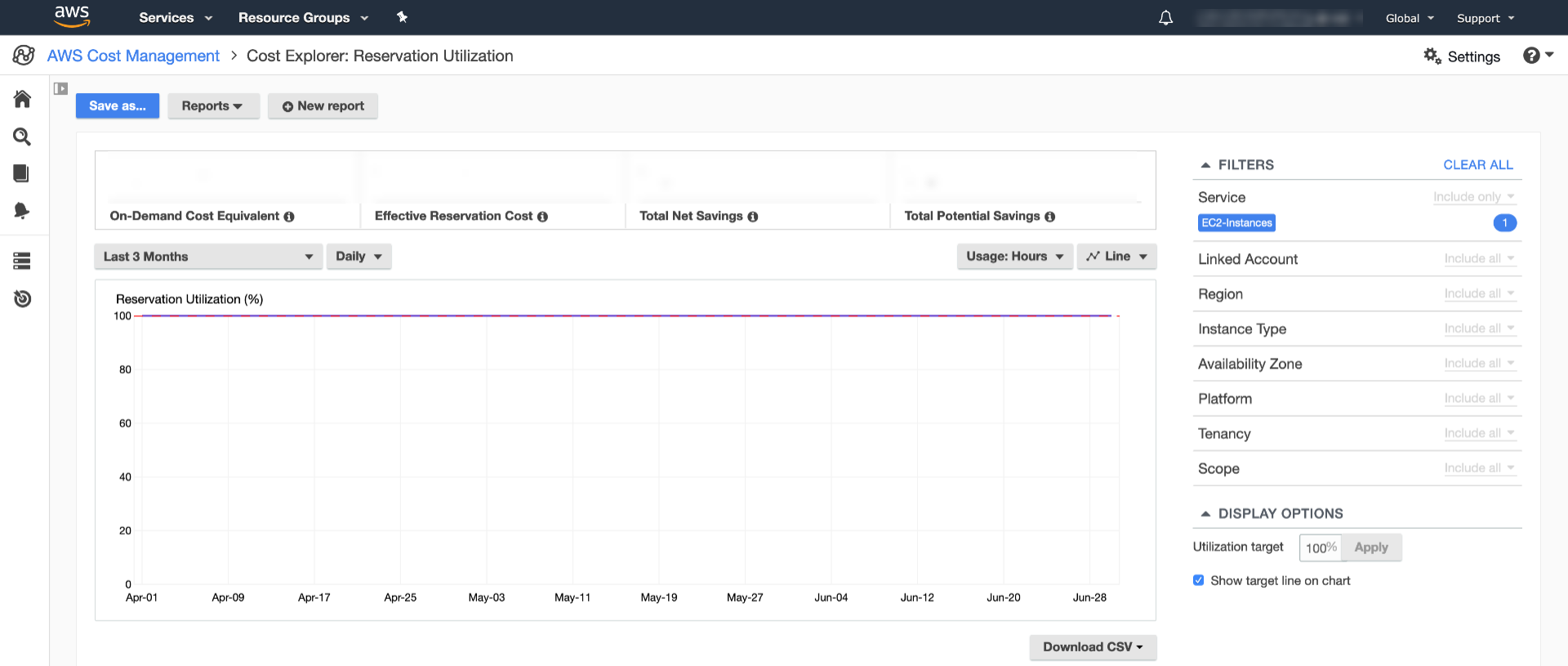The image size is (1568, 666).
Task: Open the Usage: Hours dropdown
Action: tap(1014, 257)
